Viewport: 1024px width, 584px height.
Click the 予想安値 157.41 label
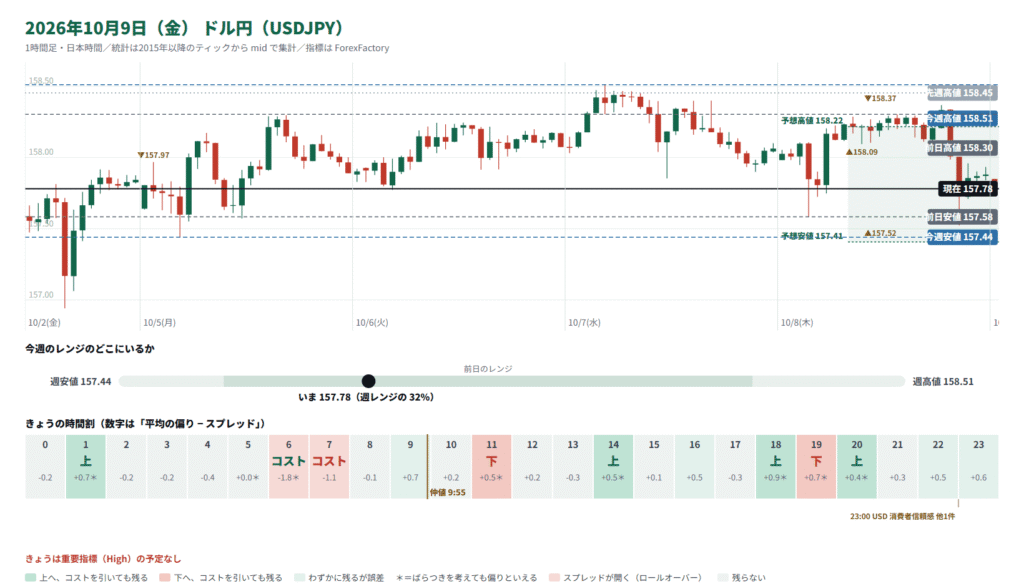click(x=812, y=236)
